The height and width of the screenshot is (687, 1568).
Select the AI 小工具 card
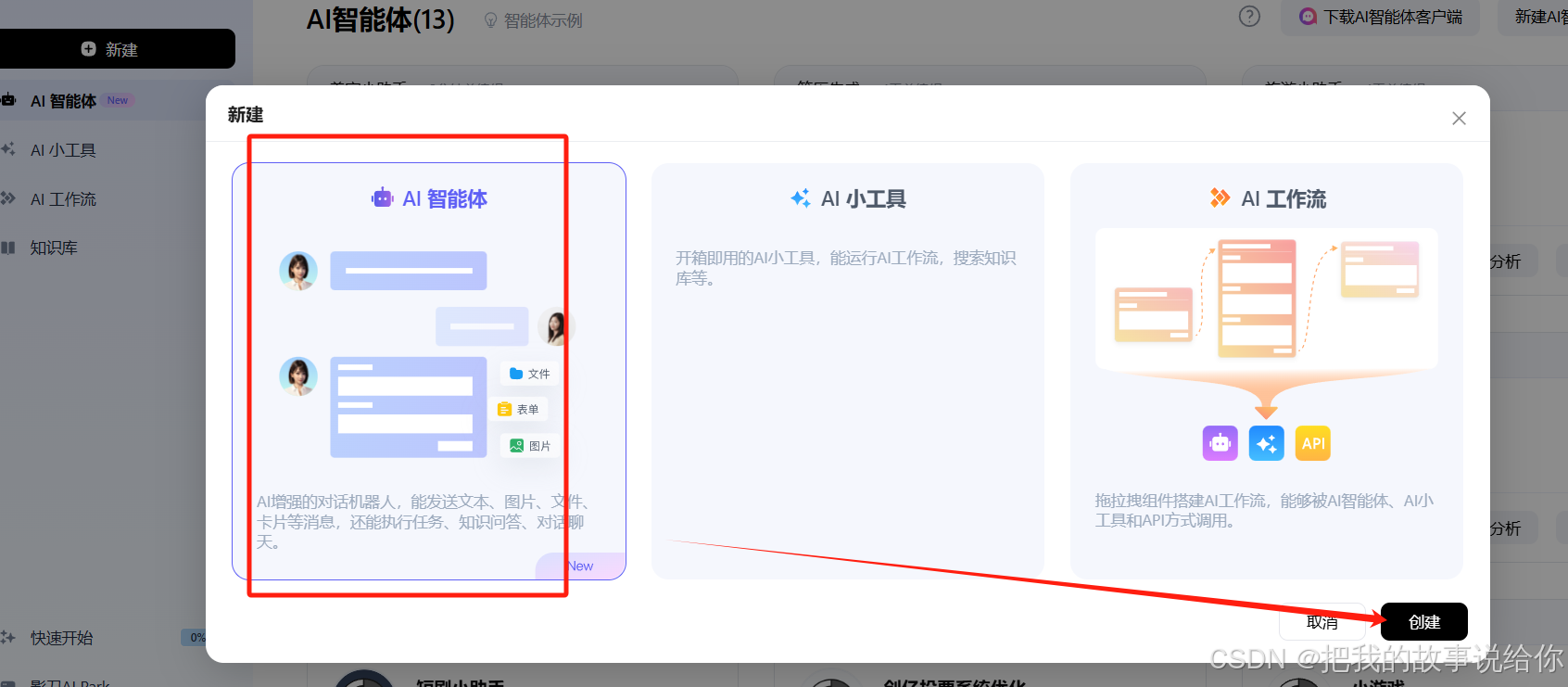click(848, 371)
